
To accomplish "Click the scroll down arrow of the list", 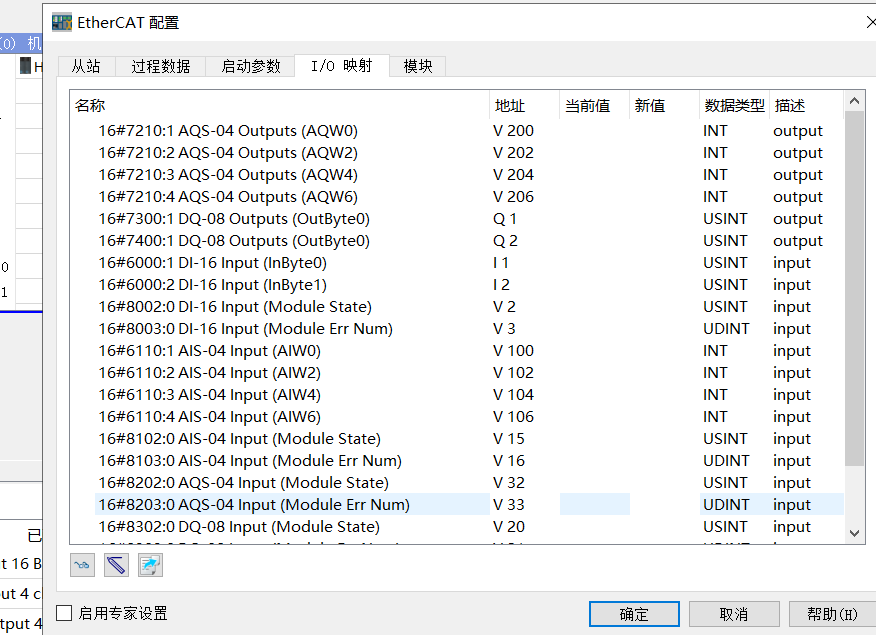I will 854,533.
